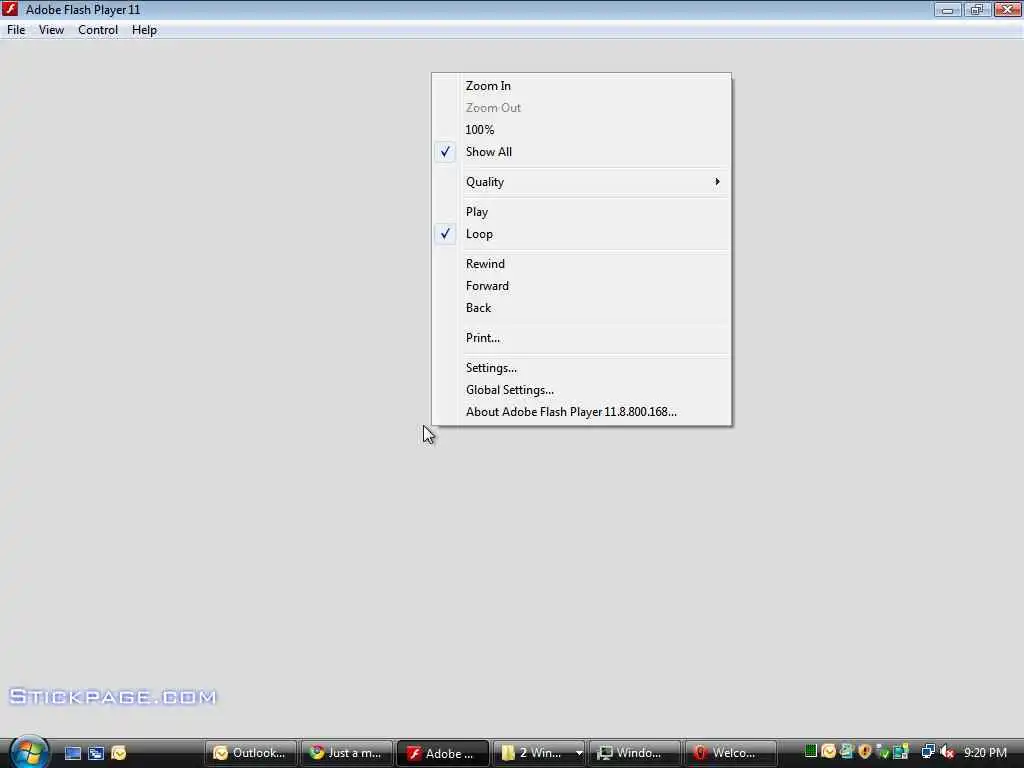Click Show Desktop quick launch icon

pyautogui.click(x=73, y=753)
